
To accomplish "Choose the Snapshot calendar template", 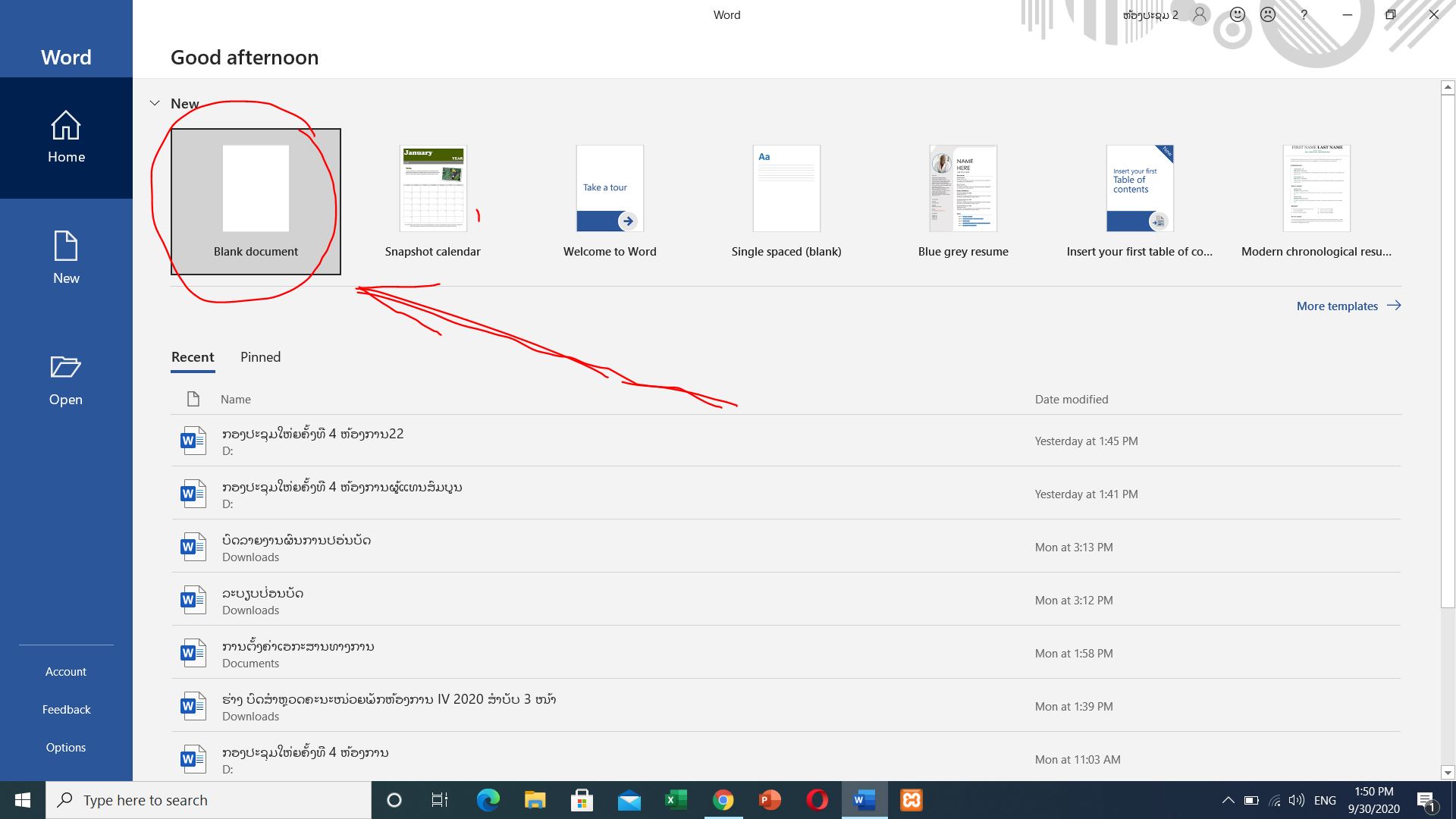I will coord(433,202).
